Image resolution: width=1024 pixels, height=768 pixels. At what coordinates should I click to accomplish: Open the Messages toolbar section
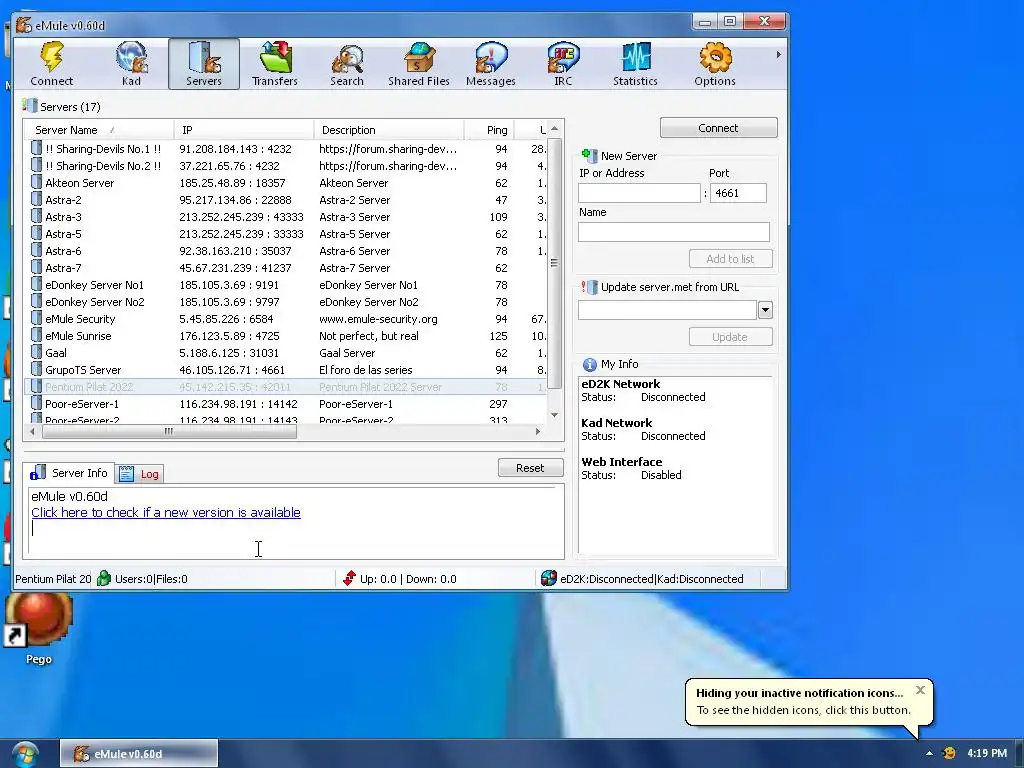click(x=490, y=64)
